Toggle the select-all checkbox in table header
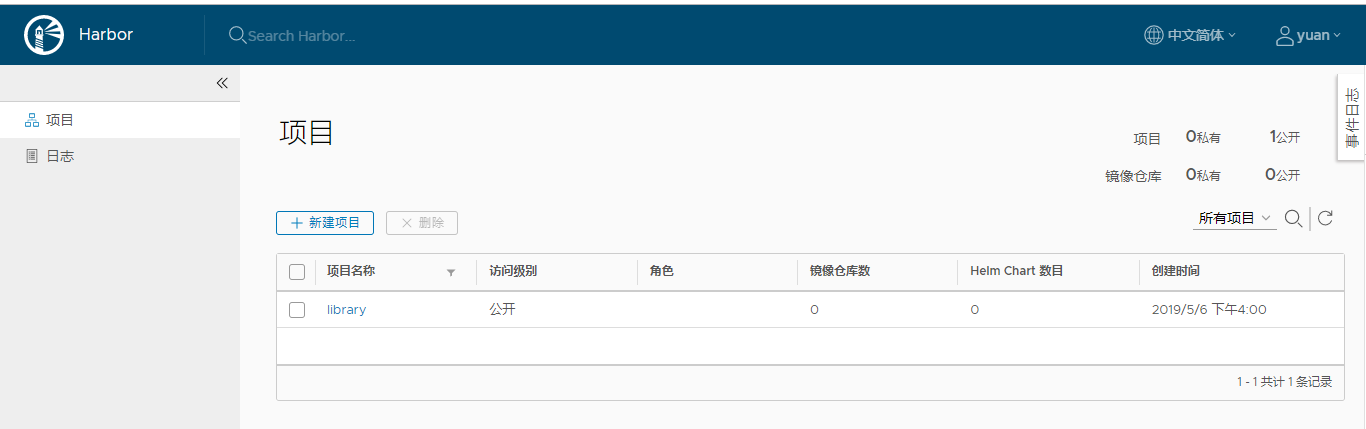 [x=297, y=272]
